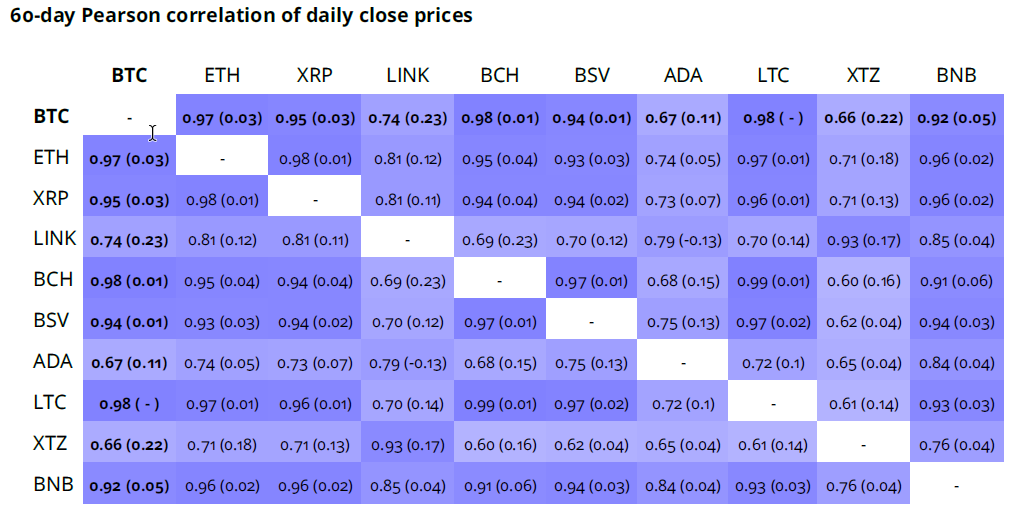1015x517 pixels.
Task: Click the BNB row label
Action: click(x=50, y=485)
